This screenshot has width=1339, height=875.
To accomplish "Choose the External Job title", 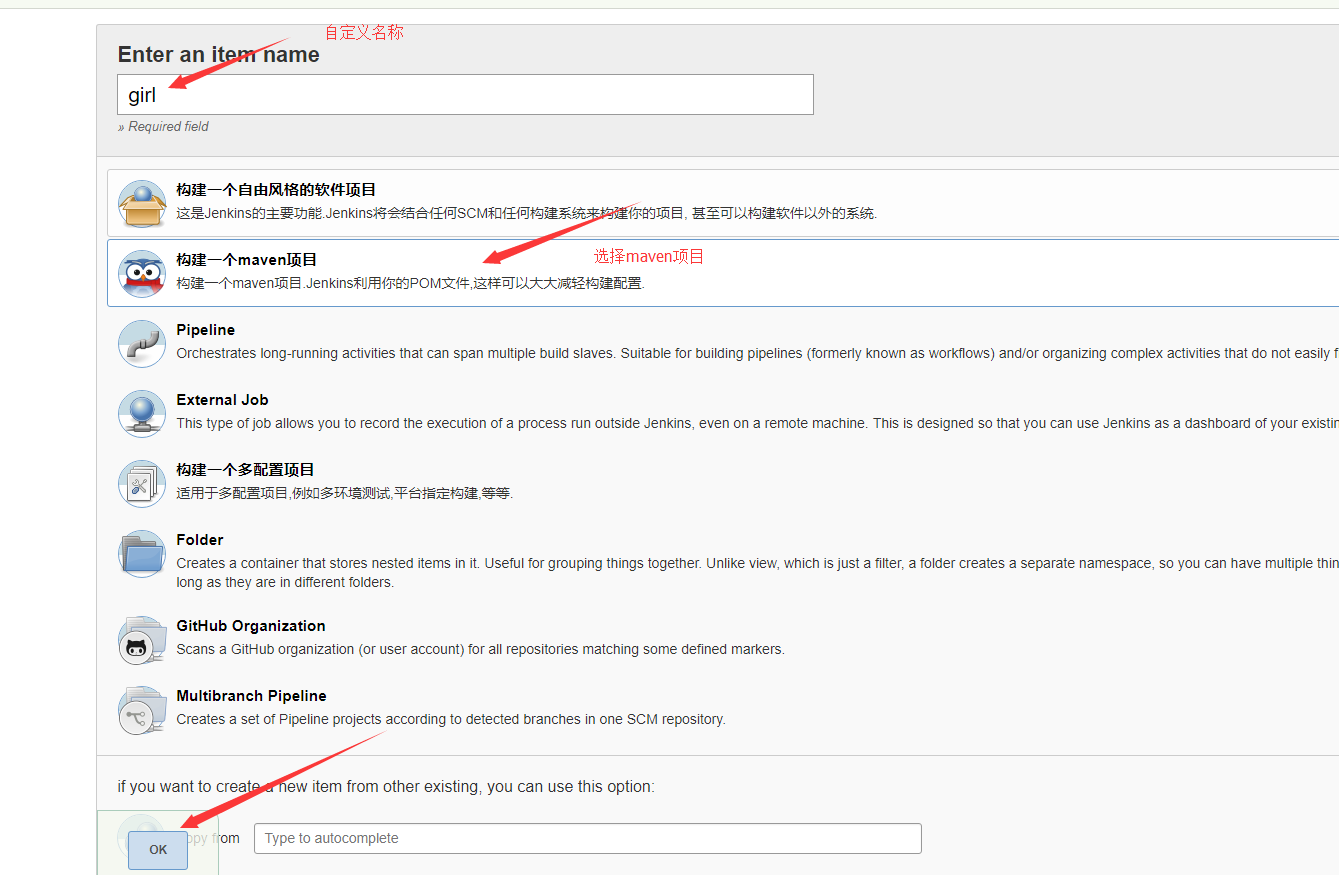I will coord(222,400).
